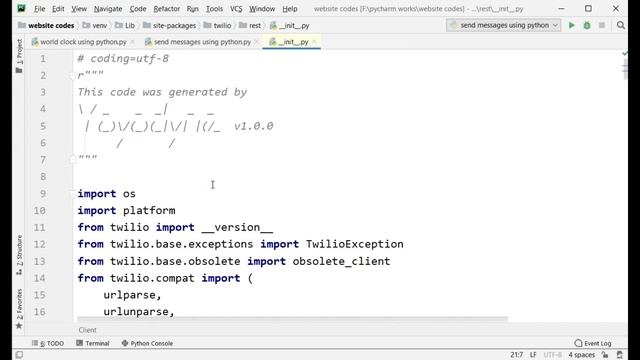The height and width of the screenshot is (360, 640).
Task: Close the __init__.py tab
Action: (314, 42)
